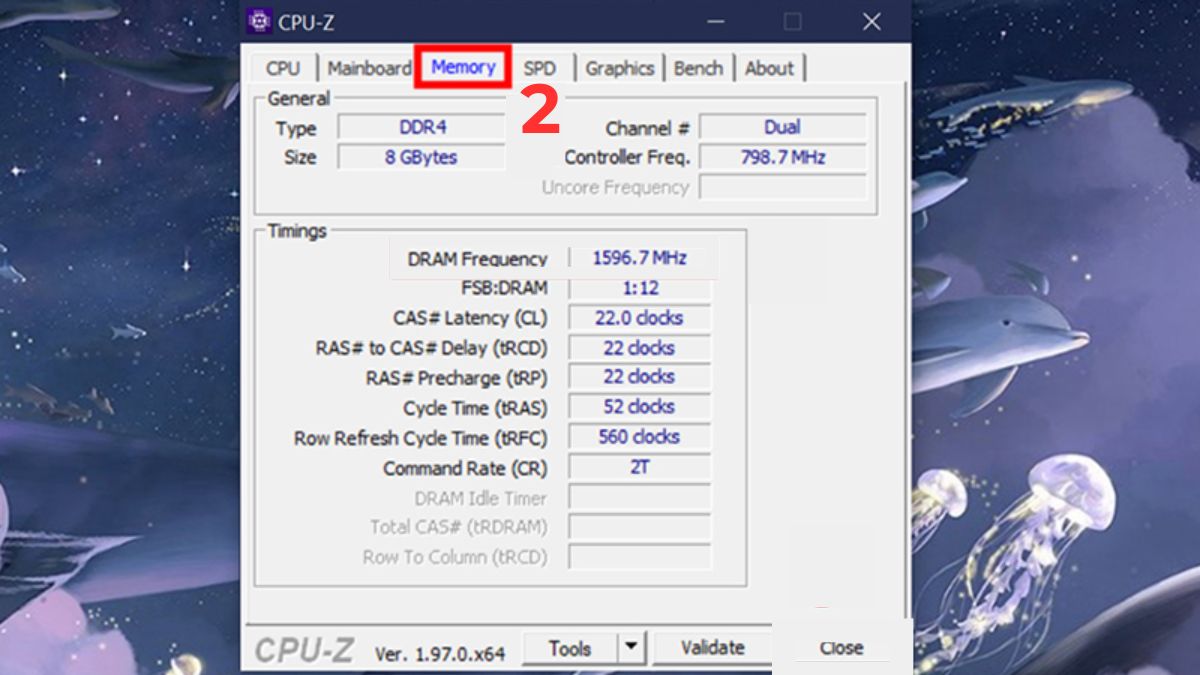
Task: Switch to the Bench tab
Action: 698,68
